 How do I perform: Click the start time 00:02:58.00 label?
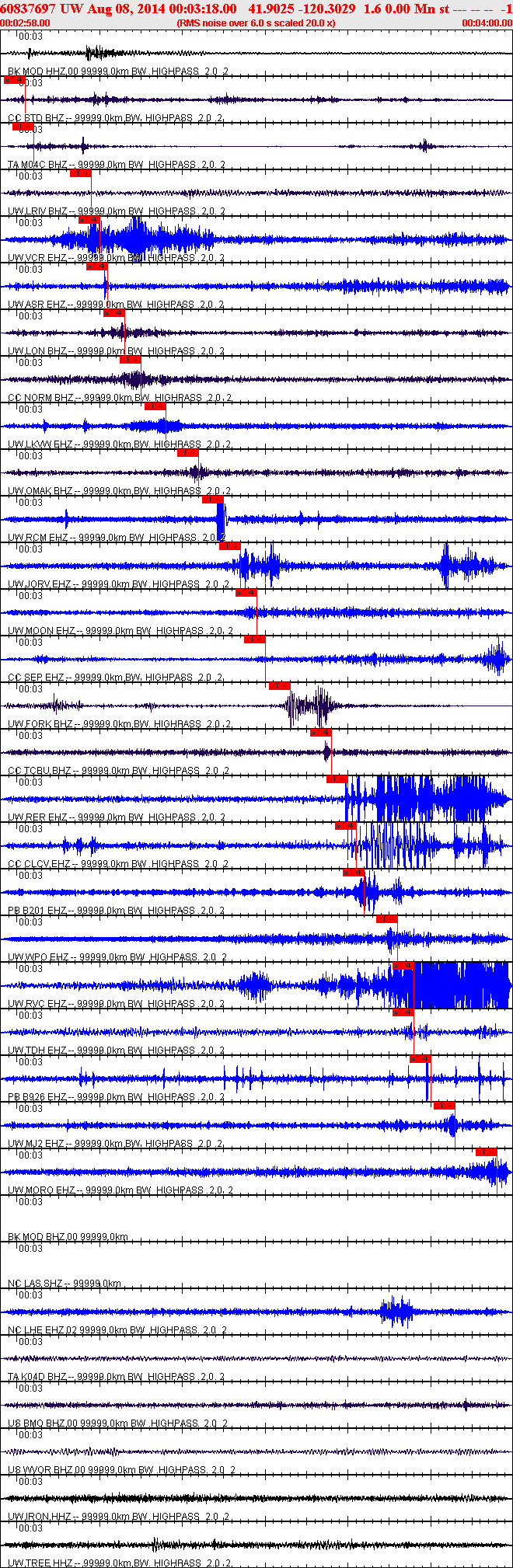[x=26, y=23]
